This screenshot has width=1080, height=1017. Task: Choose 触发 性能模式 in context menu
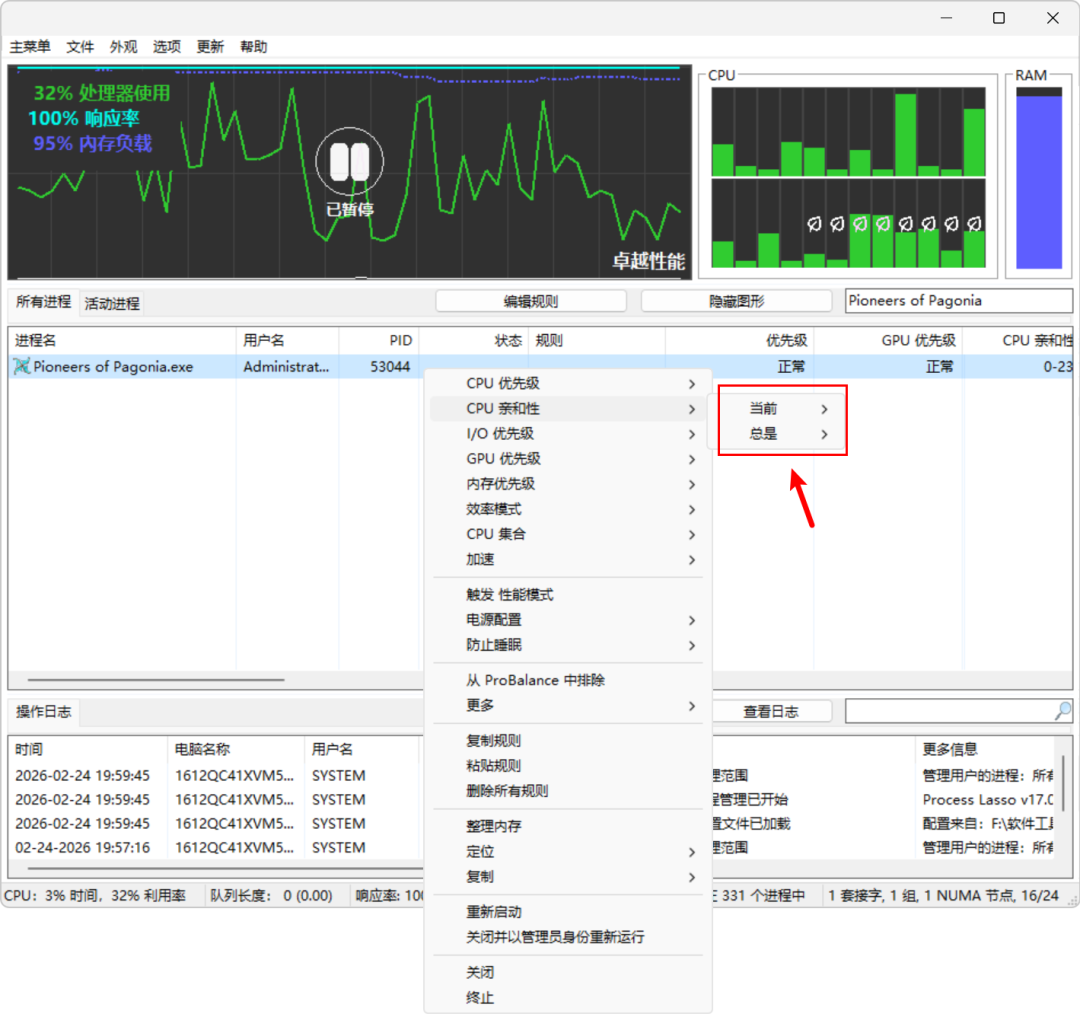[568, 595]
